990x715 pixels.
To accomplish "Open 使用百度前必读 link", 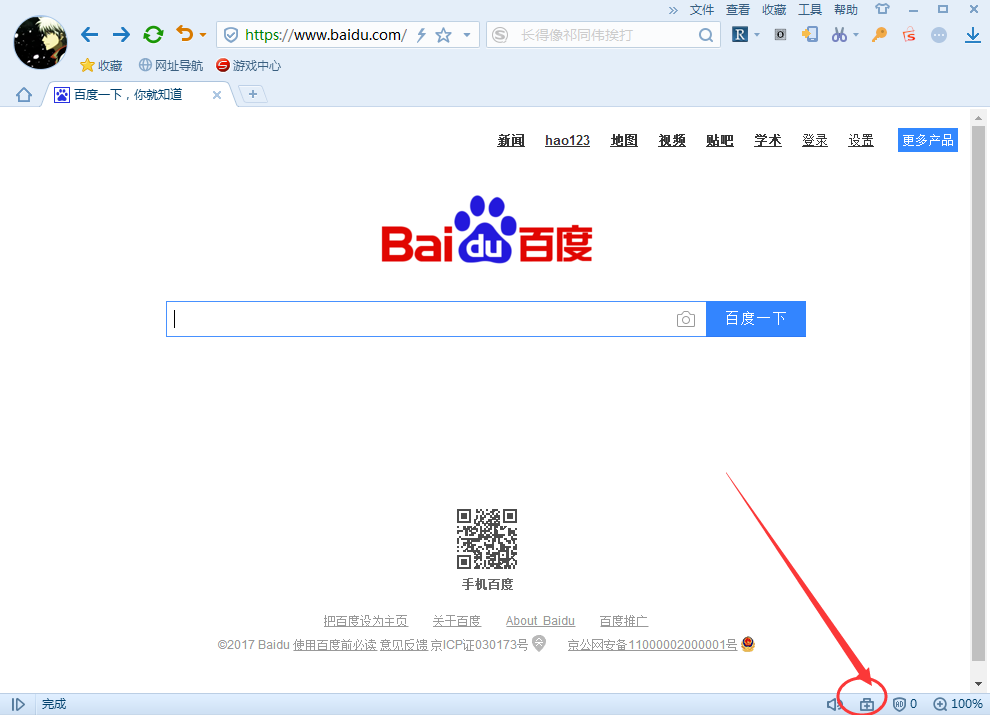I will click(x=335, y=645).
